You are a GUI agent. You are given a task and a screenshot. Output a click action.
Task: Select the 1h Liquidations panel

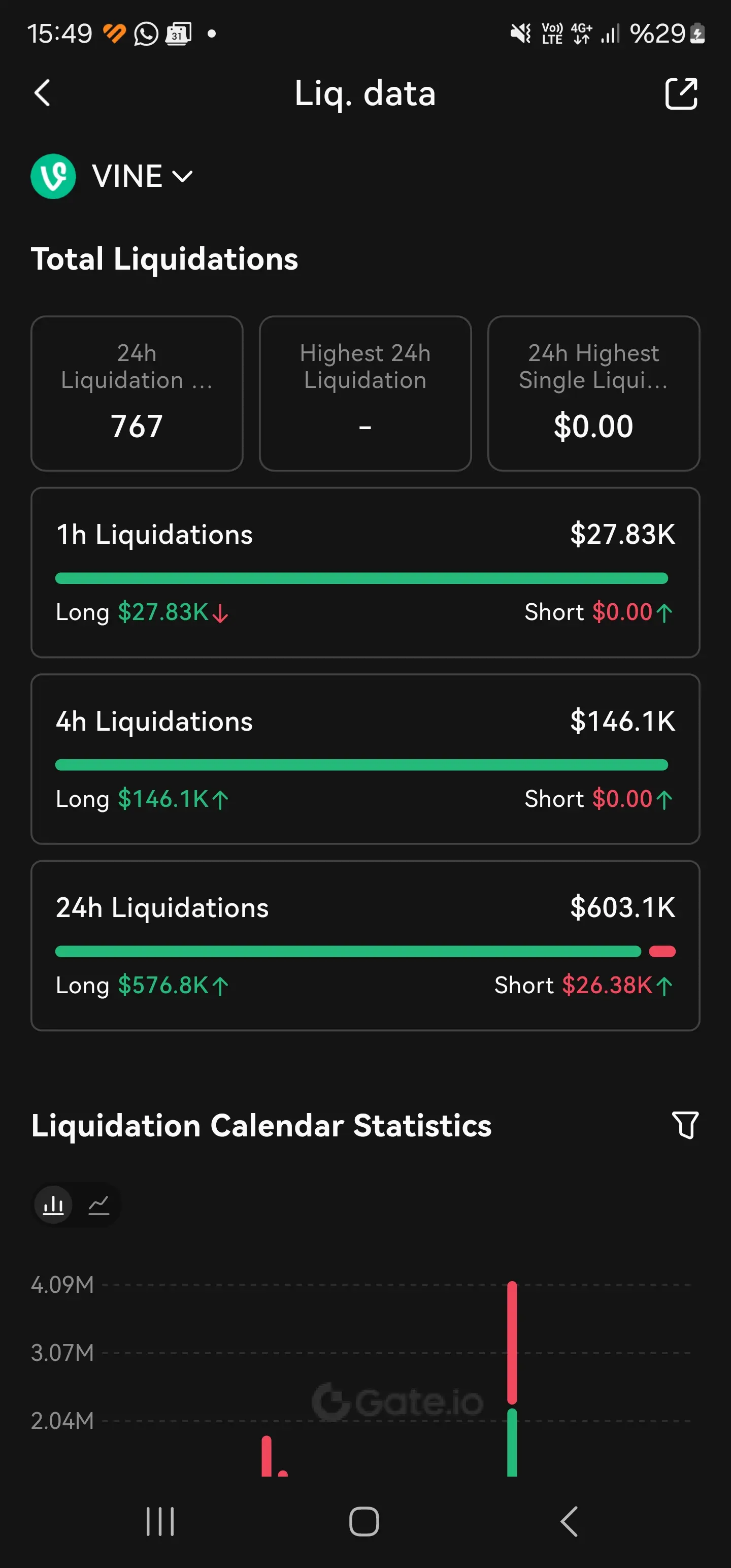[x=365, y=572]
